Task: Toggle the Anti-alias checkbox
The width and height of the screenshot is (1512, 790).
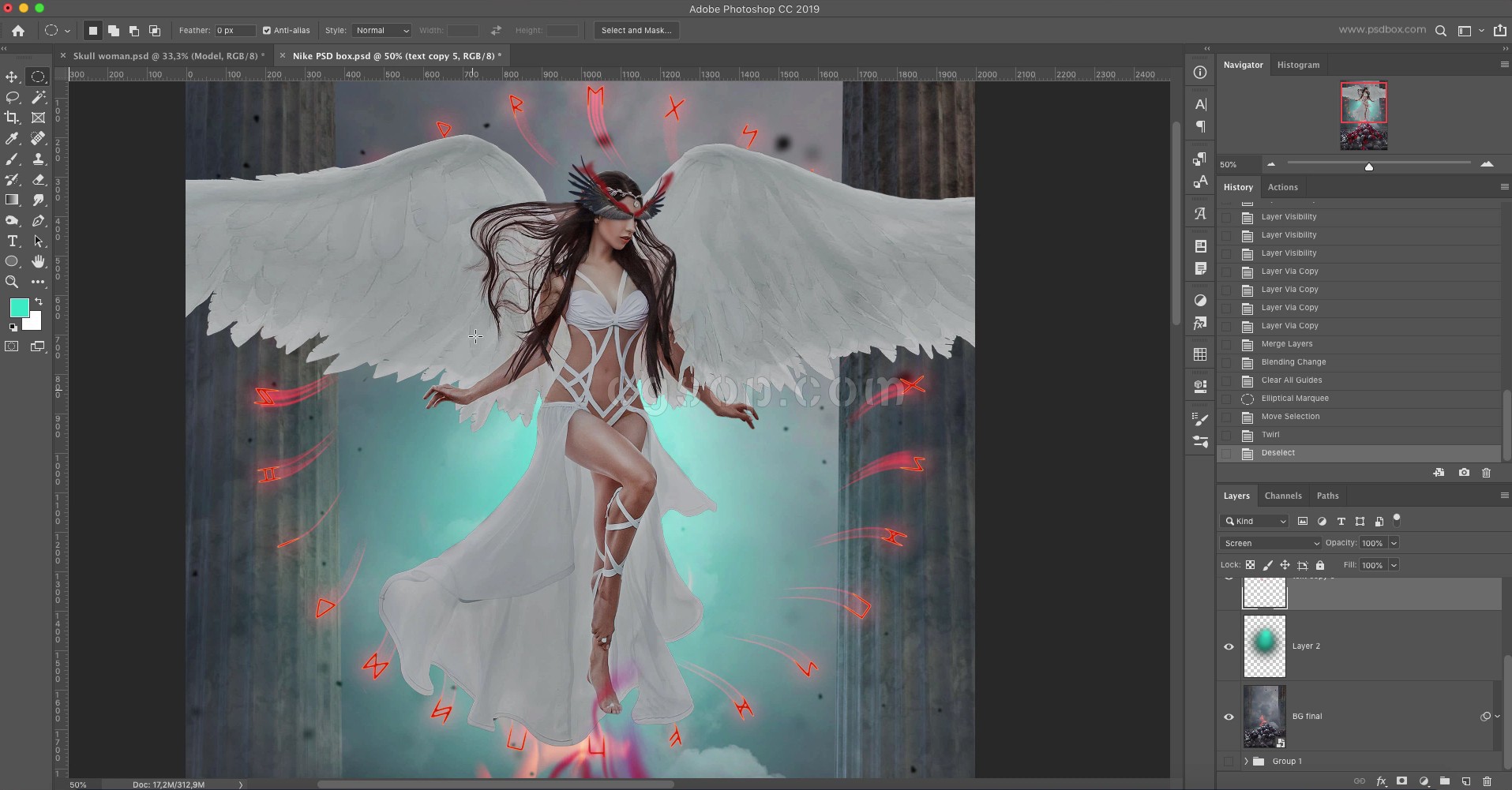Action: click(267, 31)
